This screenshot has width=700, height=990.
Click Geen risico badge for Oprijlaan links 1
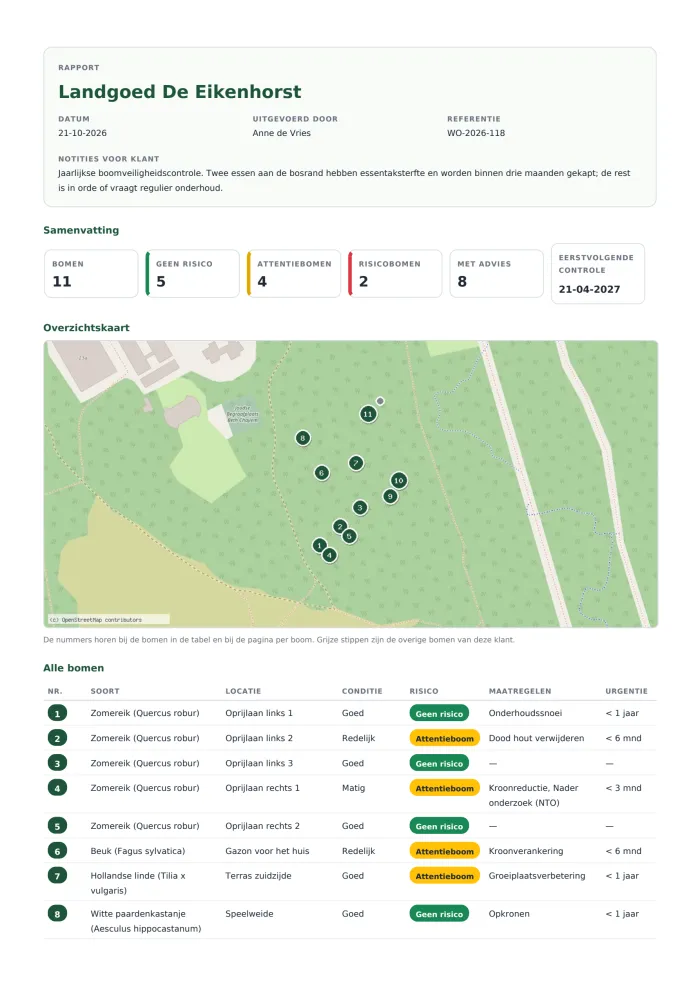439,713
